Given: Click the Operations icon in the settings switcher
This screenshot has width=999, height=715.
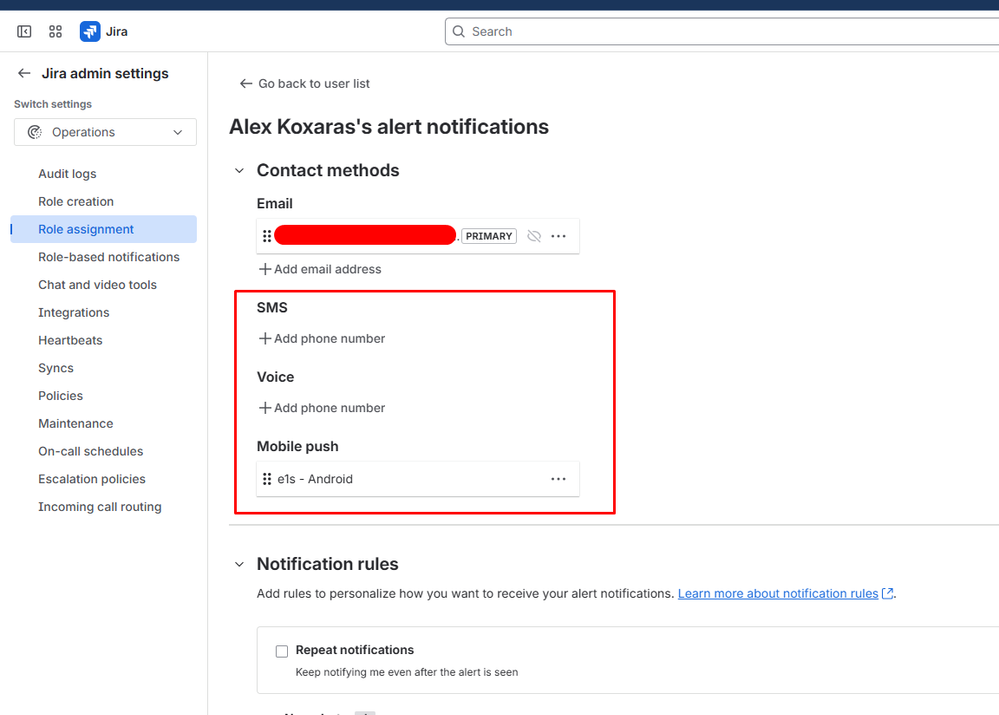Looking at the screenshot, I should (x=35, y=132).
